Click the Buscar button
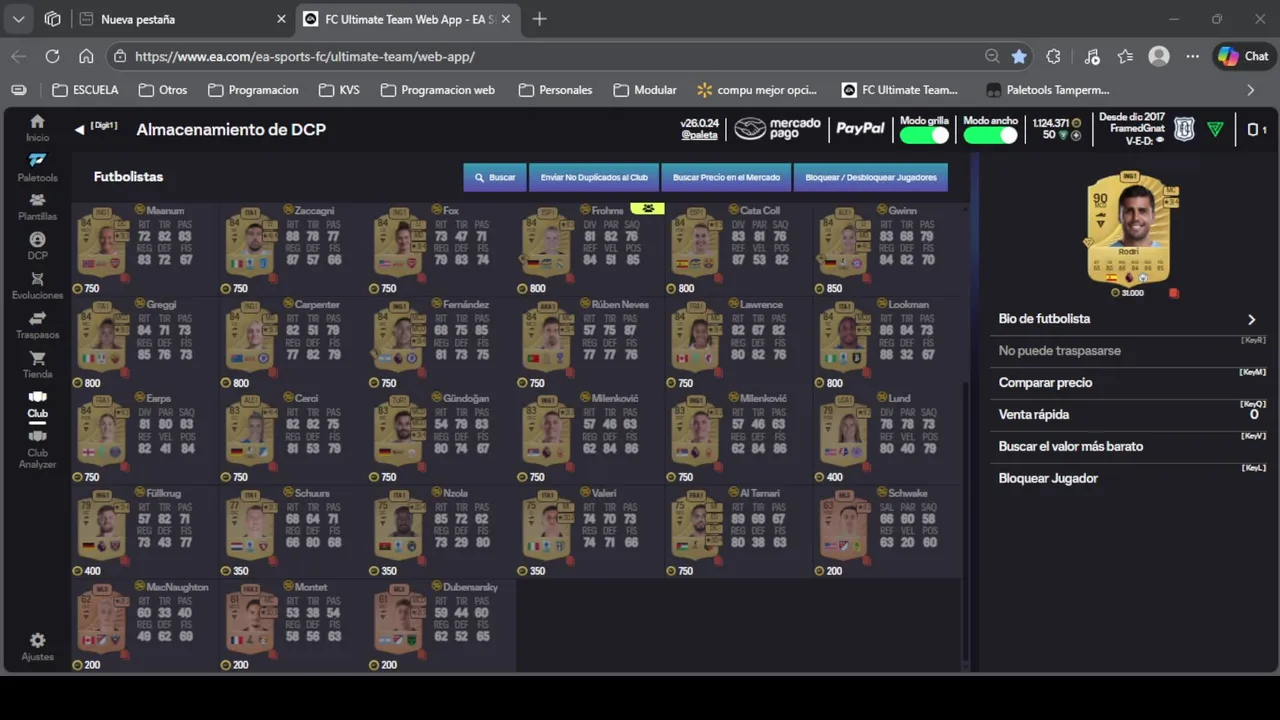The image size is (1280, 720). [495, 177]
